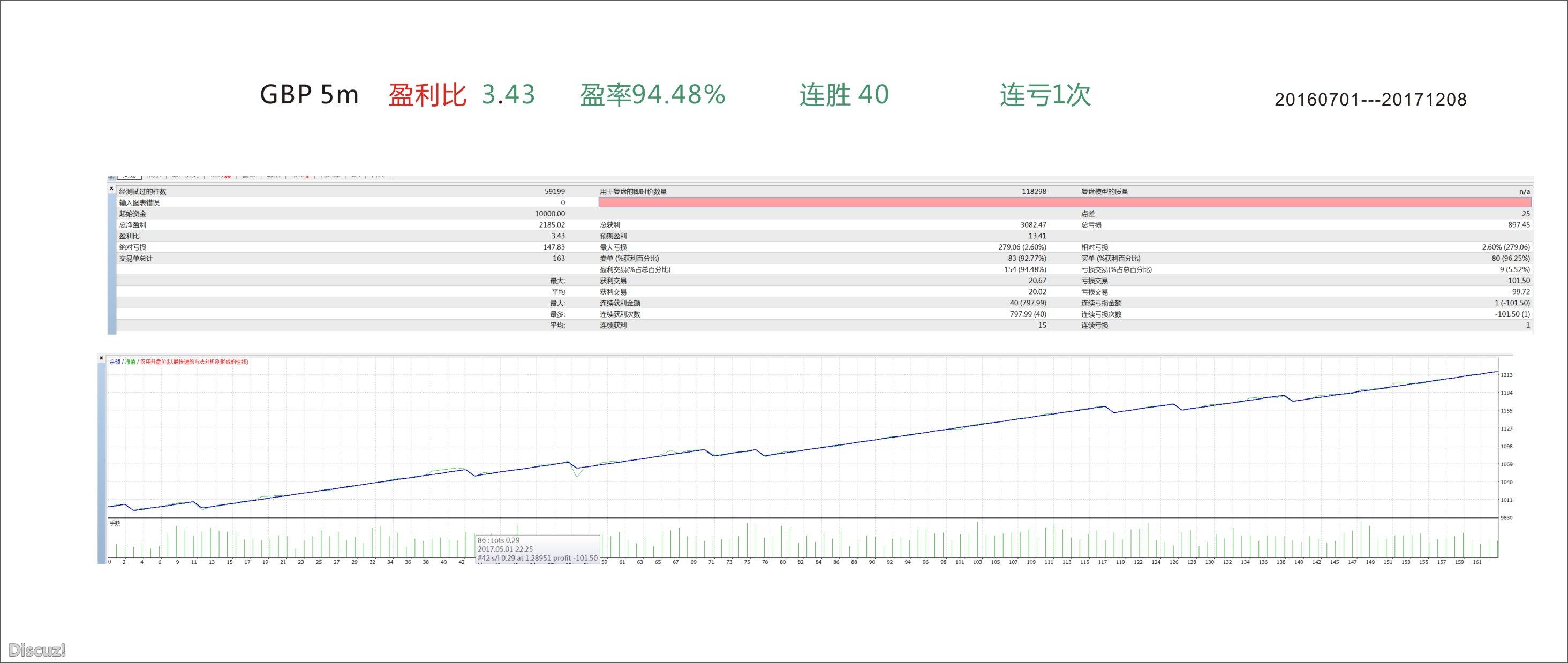Click the '点差' spread label
The height and width of the screenshot is (663, 1568).
click(1088, 214)
